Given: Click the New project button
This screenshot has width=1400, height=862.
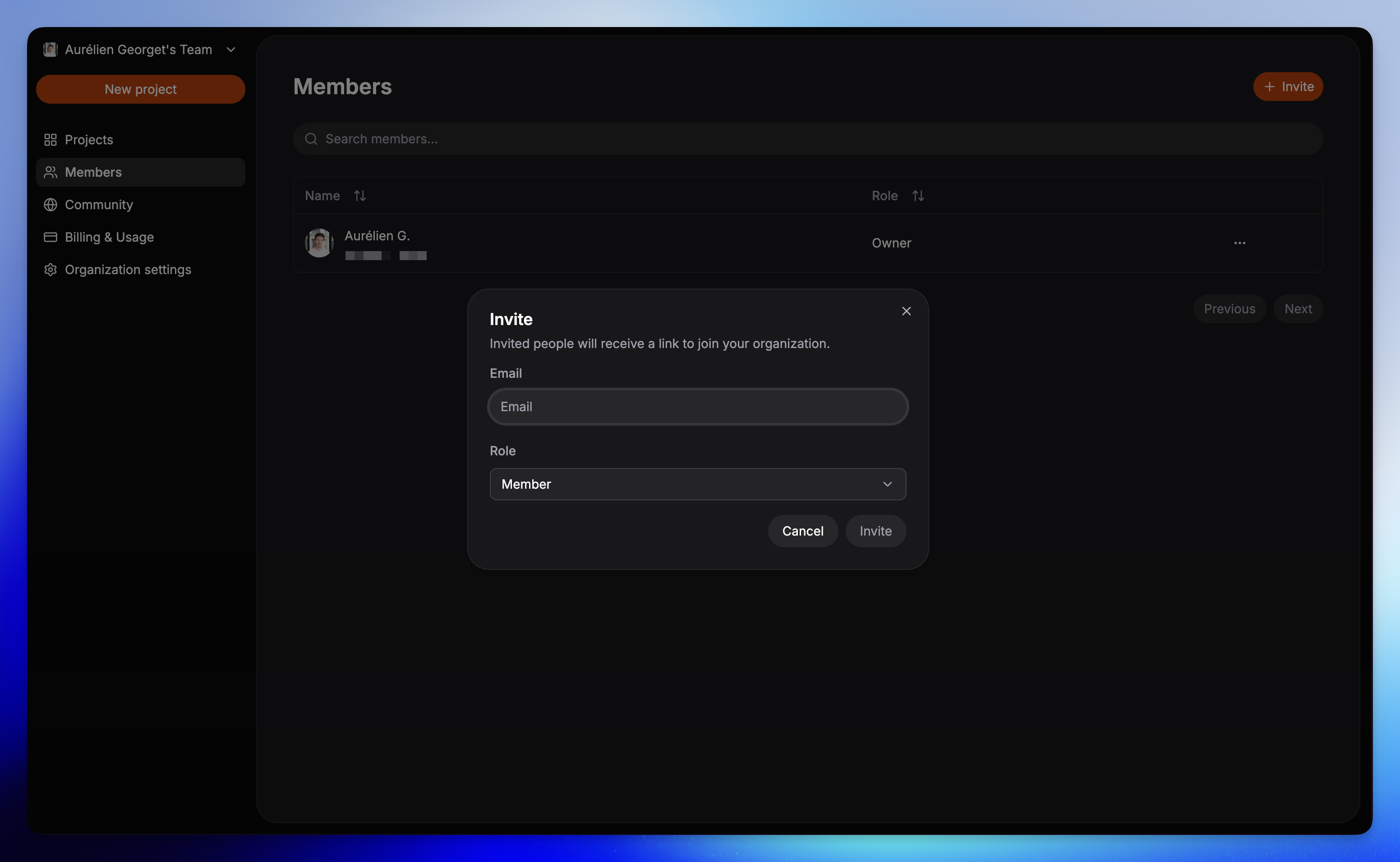Looking at the screenshot, I should click(x=140, y=89).
